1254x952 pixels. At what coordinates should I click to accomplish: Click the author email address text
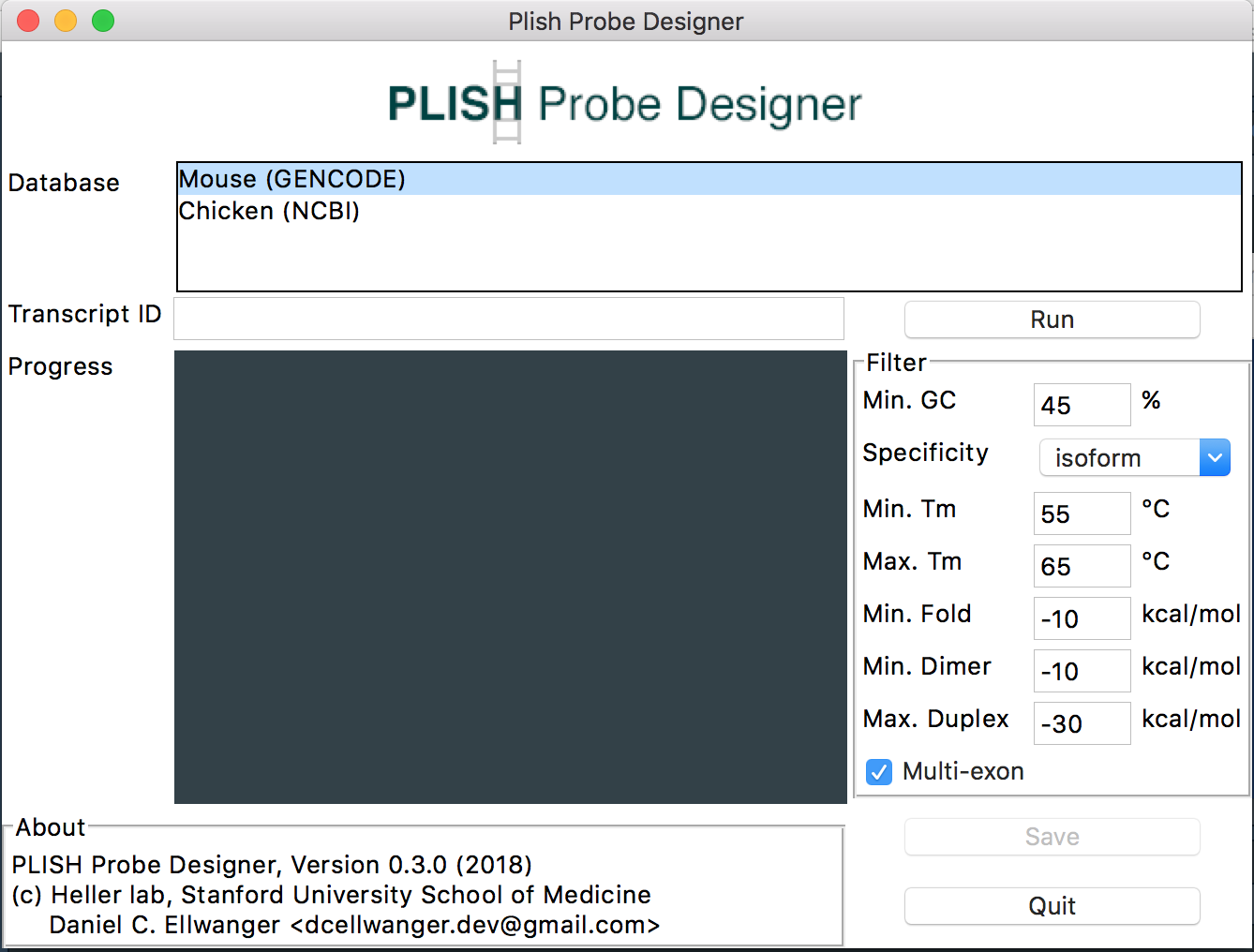click(475, 925)
